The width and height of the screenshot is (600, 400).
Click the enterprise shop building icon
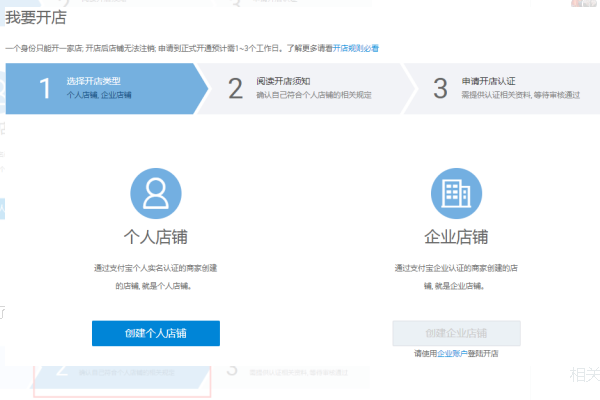(456, 193)
